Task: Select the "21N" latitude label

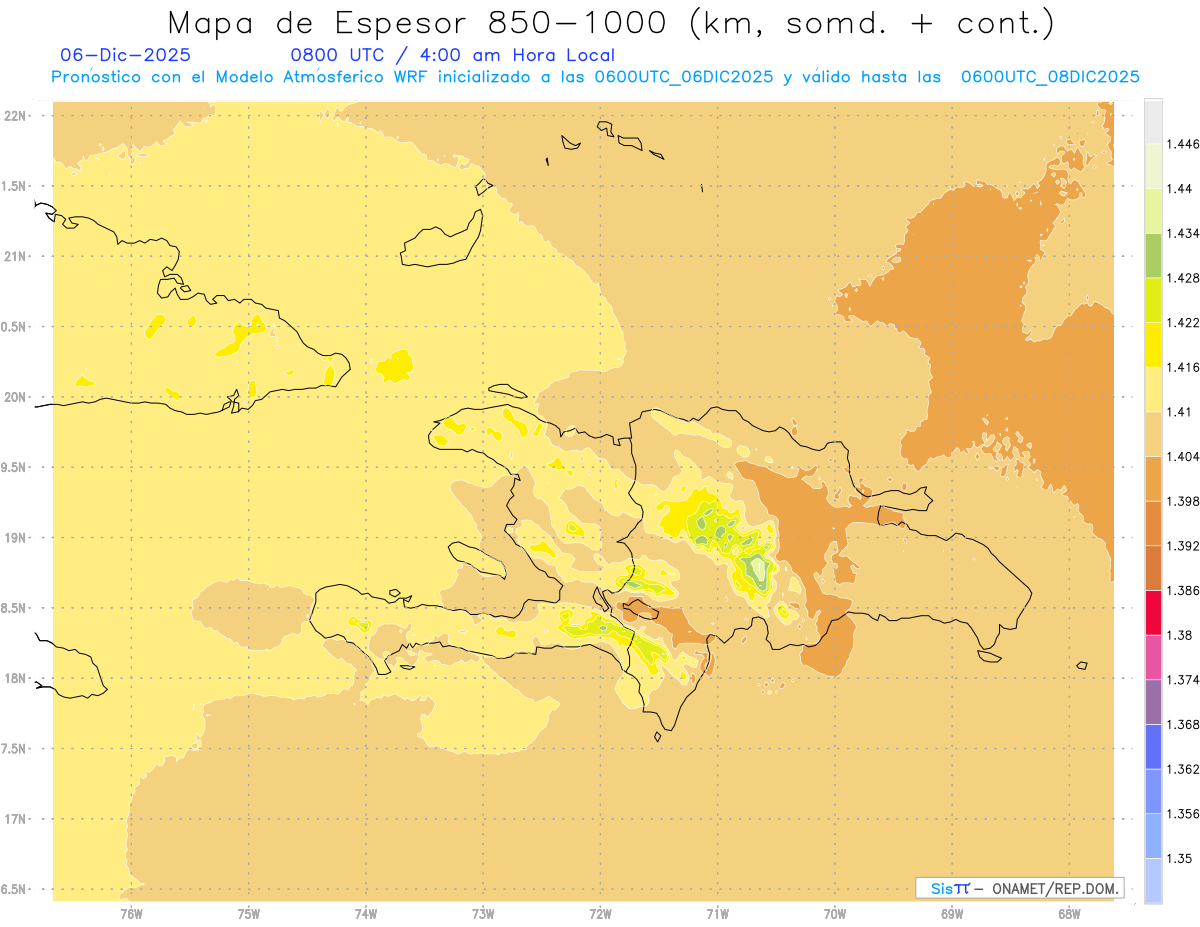Action: pos(16,256)
